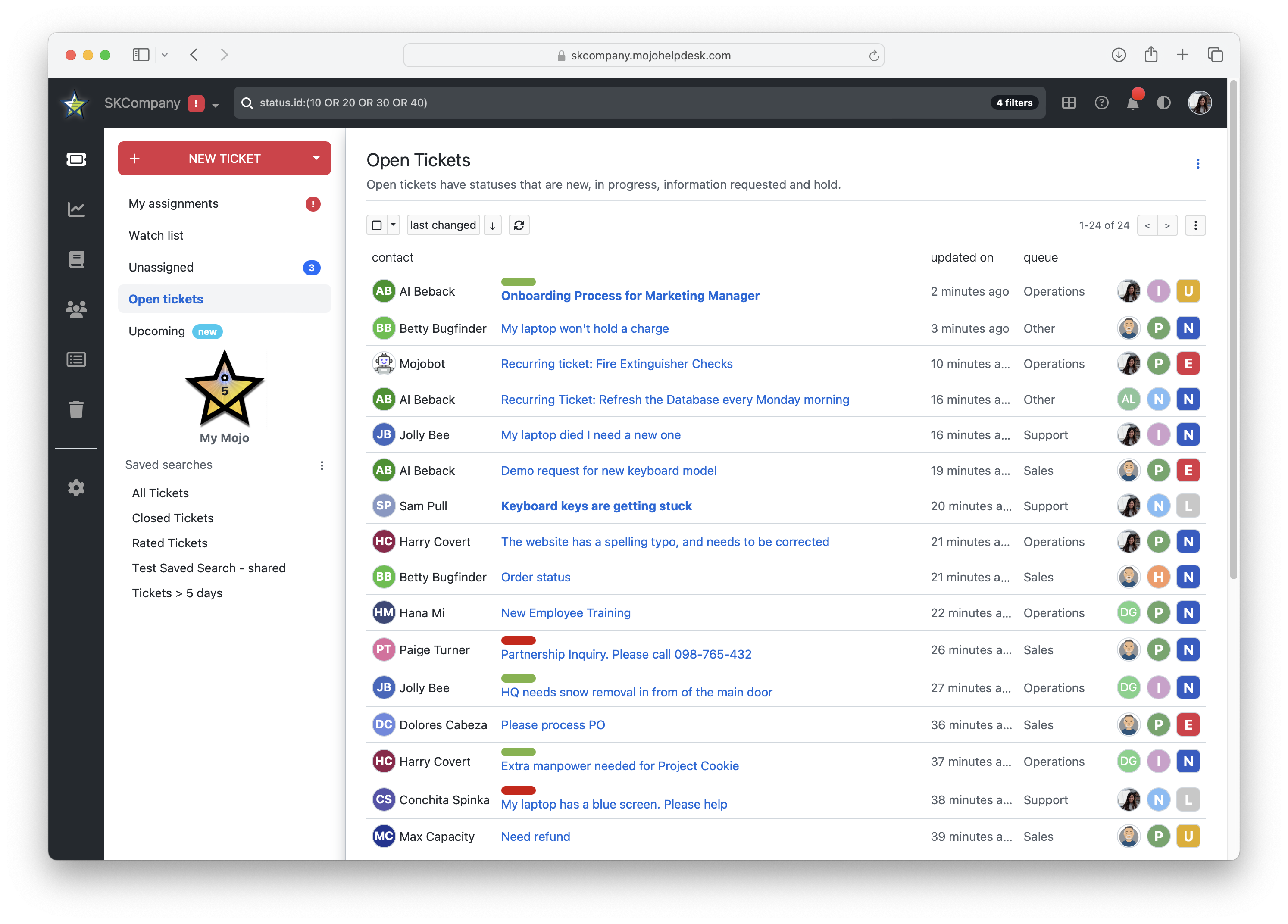Image resolution: width=1288 pixels, height=924 pixels.
Task: Click red label on Partnership Inquiry ticket
Action: (x=518, y=640)
